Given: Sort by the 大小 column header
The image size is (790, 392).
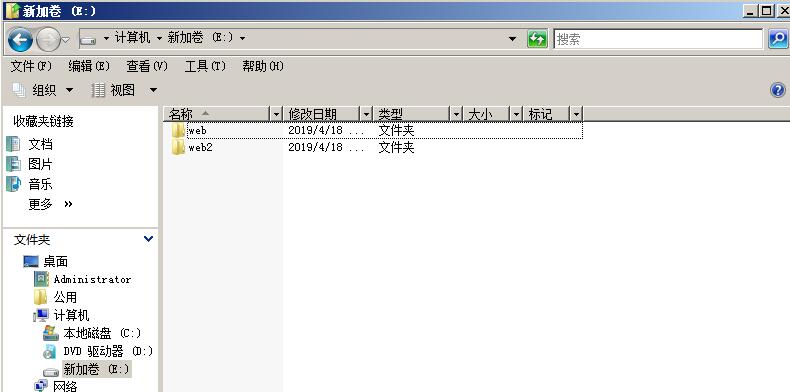Looking at the screenshot, I should [487, 114].
